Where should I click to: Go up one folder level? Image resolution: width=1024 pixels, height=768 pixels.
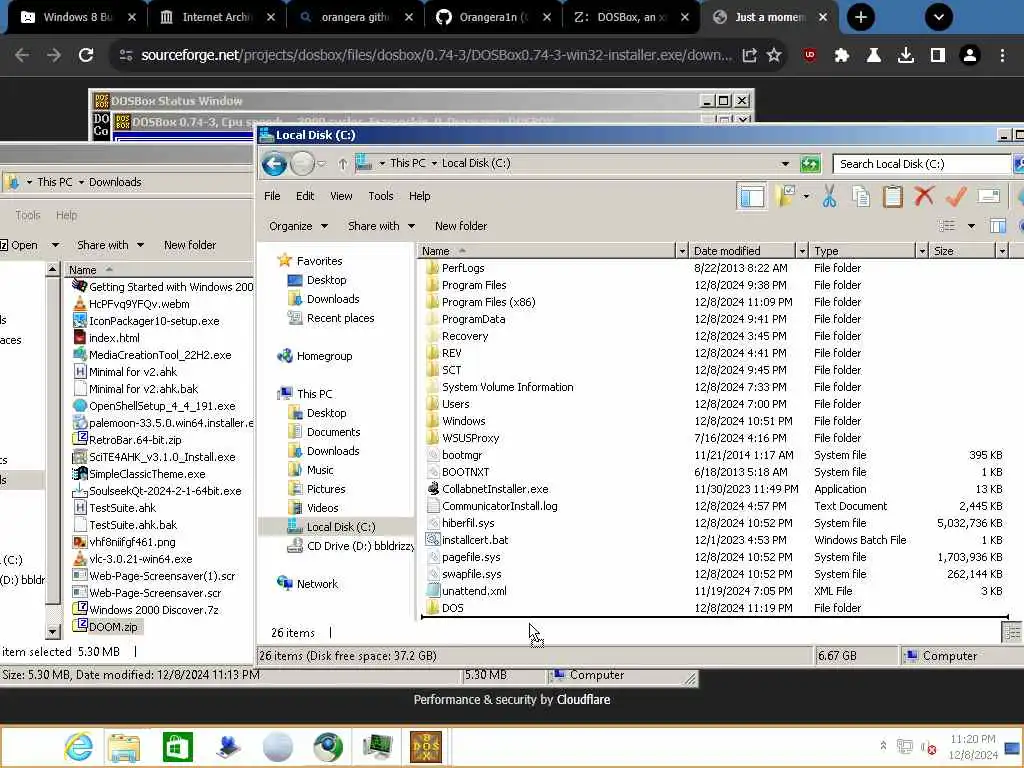pyautogui.click(x=343, y=164)
